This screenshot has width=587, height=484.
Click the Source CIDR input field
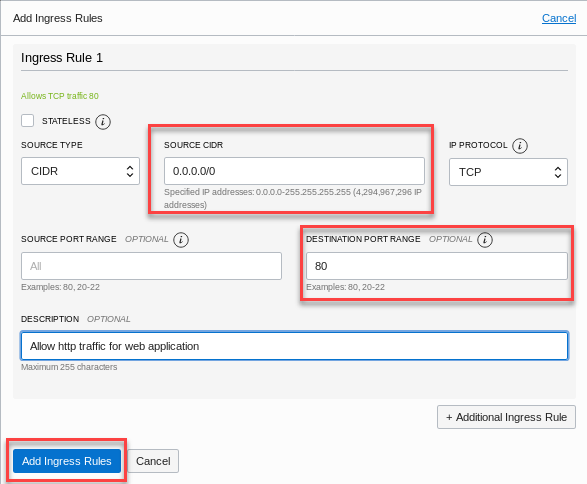pyautogui.click(x=294, y=171)
